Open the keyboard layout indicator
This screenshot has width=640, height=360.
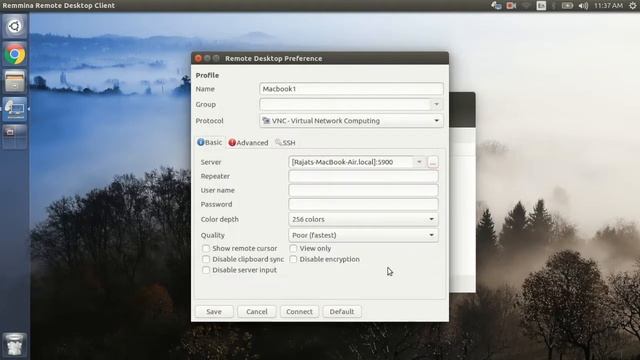541,5
